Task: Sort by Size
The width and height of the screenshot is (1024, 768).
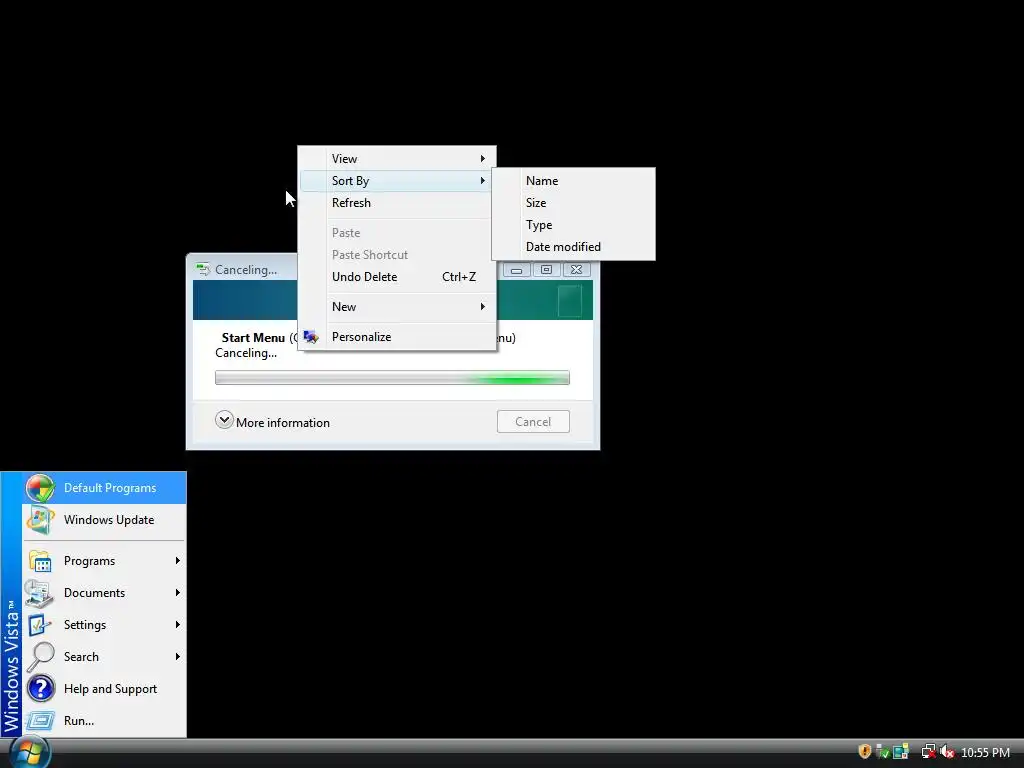Action: pos(573,203)
